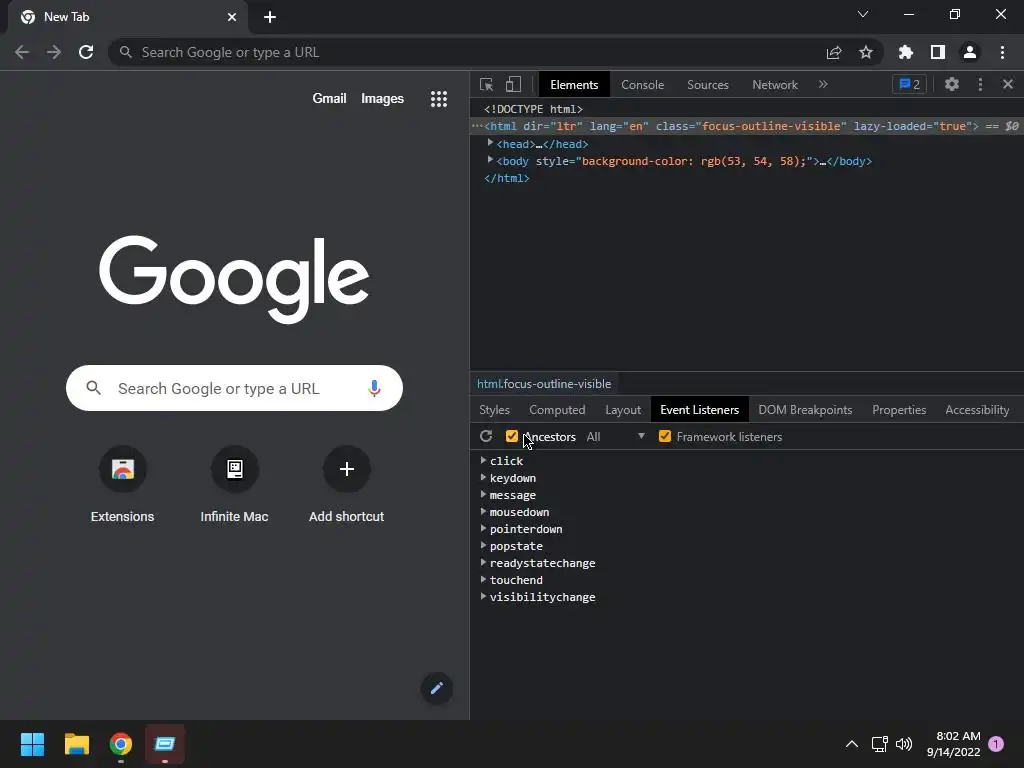Viewport: 1024px width, 768px height.
Task: Click the browser reload button
Action: tap(86, 52)
